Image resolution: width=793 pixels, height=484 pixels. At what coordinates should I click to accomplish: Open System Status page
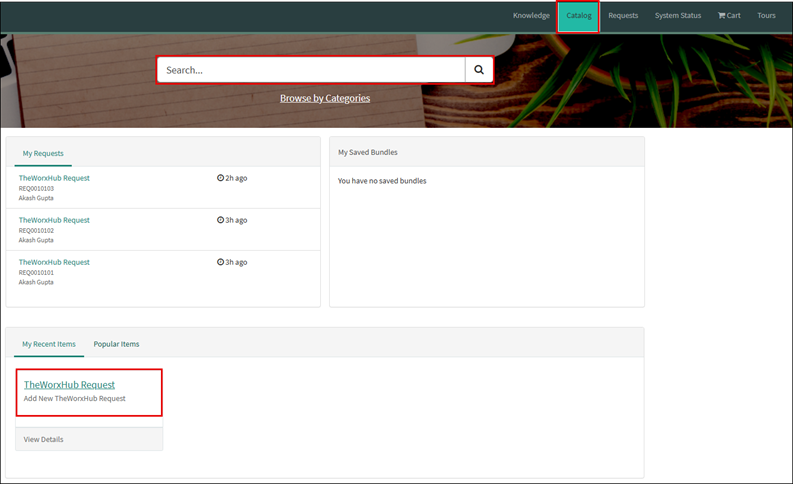(x=678, y=16)
